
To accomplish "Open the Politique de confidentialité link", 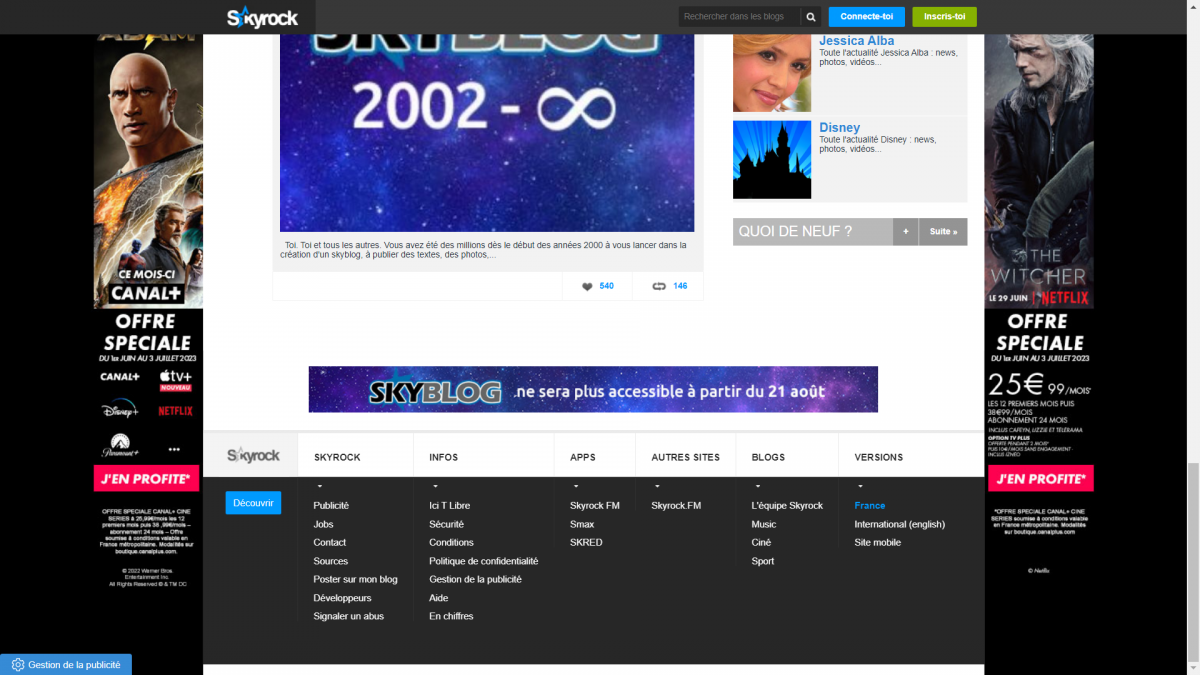I will [483, 561].
